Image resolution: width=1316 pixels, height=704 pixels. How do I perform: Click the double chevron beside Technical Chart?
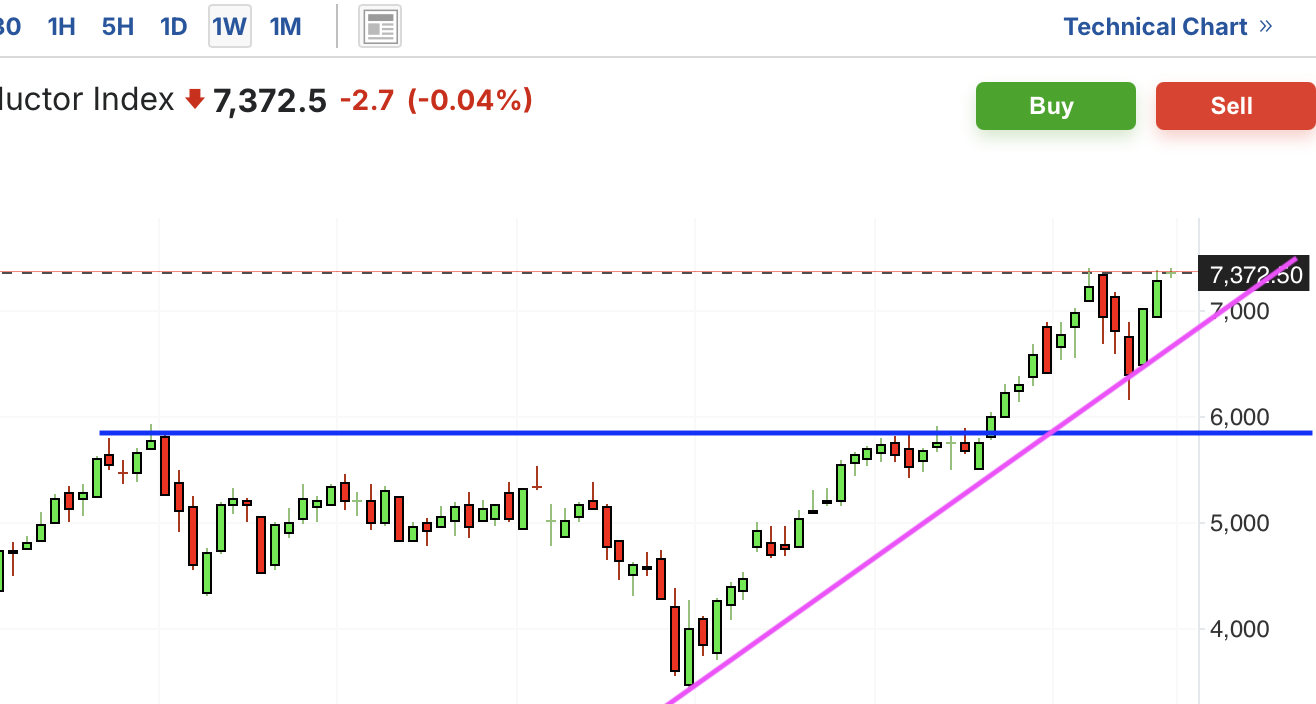(1266, 26)
